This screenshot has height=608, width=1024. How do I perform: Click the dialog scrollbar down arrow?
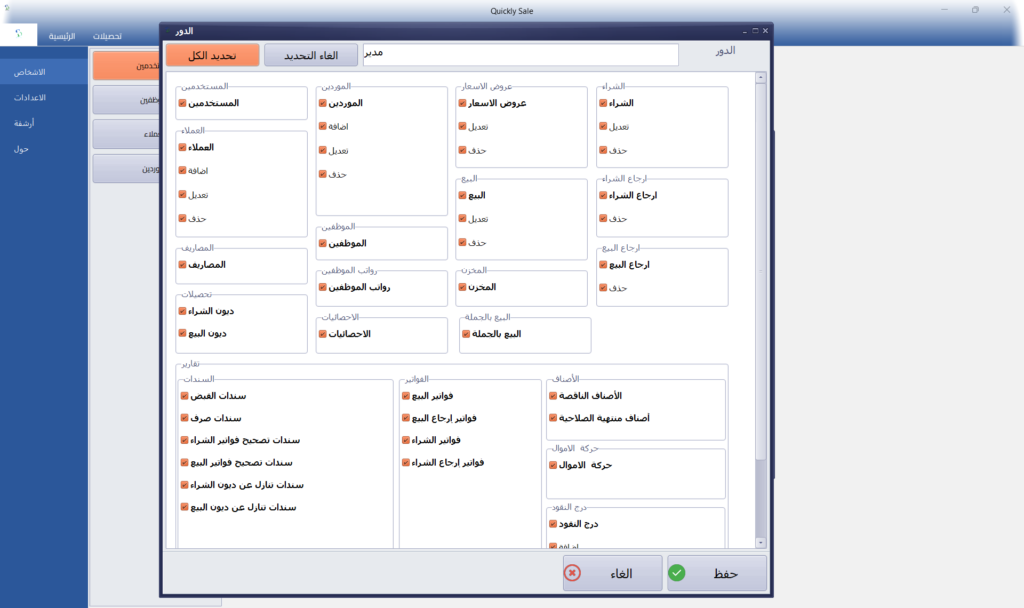click(x=760, y=543)
